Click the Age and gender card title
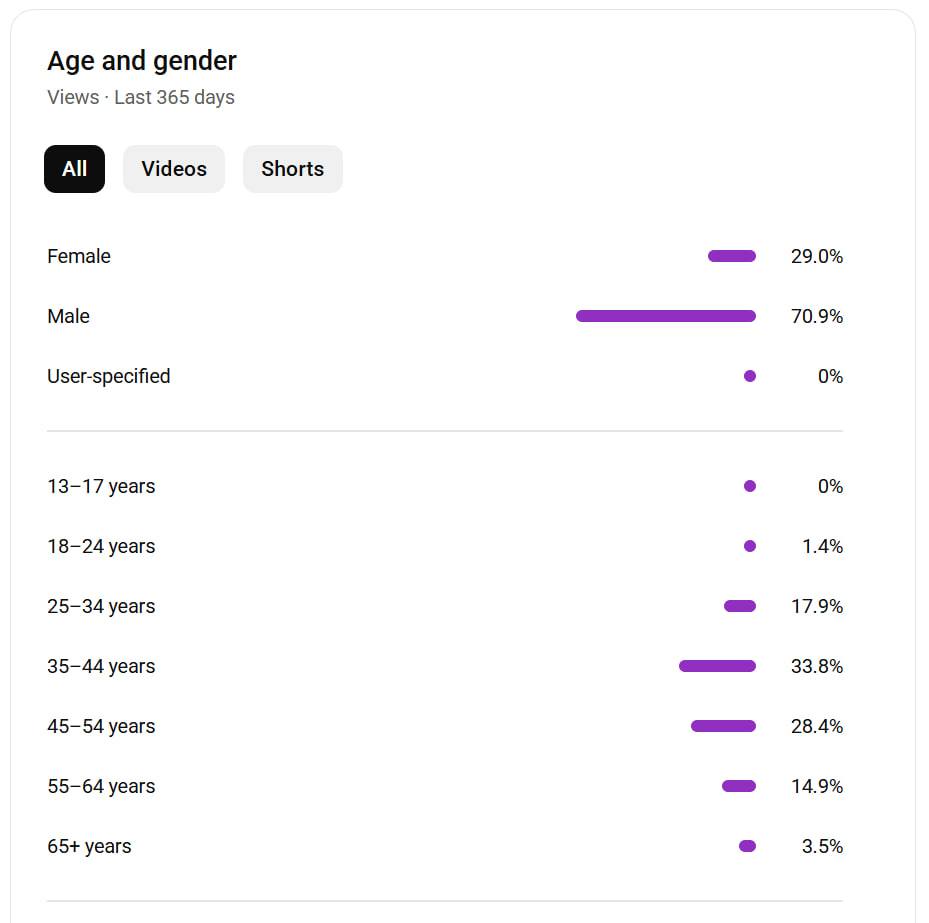Image resolution: width=929 pixels, height=923 pixels. [142, 61]
